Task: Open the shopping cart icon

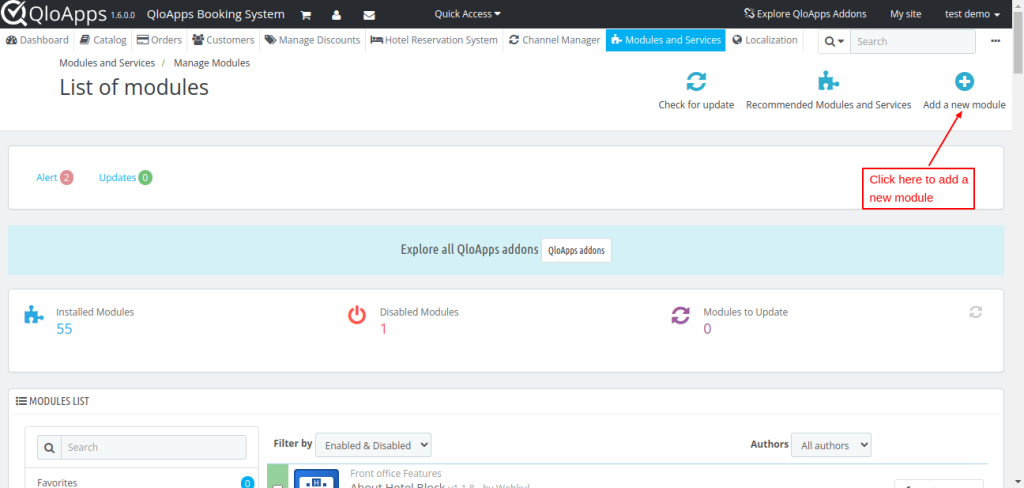Action: tap(306, 15)
